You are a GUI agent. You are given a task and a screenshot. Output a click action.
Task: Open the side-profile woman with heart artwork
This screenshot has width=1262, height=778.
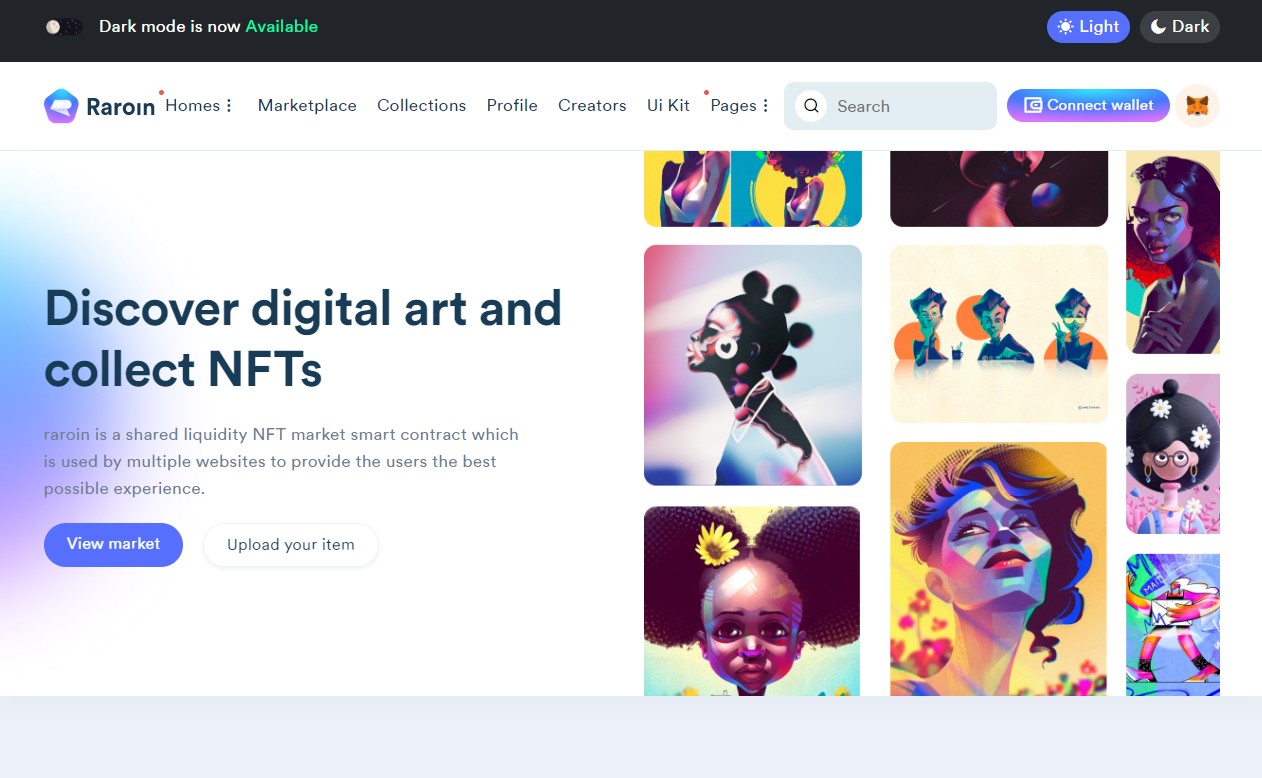pyautogui.click(x=753, y=365)
